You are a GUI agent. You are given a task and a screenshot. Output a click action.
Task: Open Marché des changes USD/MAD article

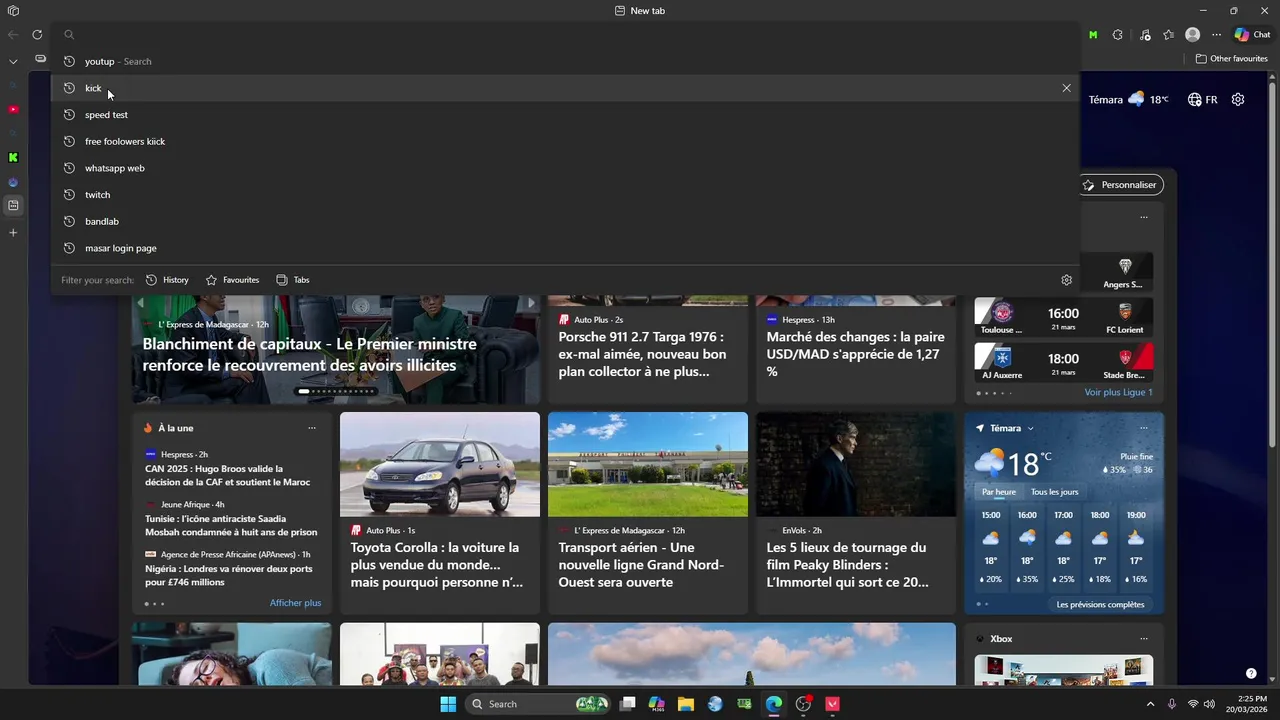[855, 354]
